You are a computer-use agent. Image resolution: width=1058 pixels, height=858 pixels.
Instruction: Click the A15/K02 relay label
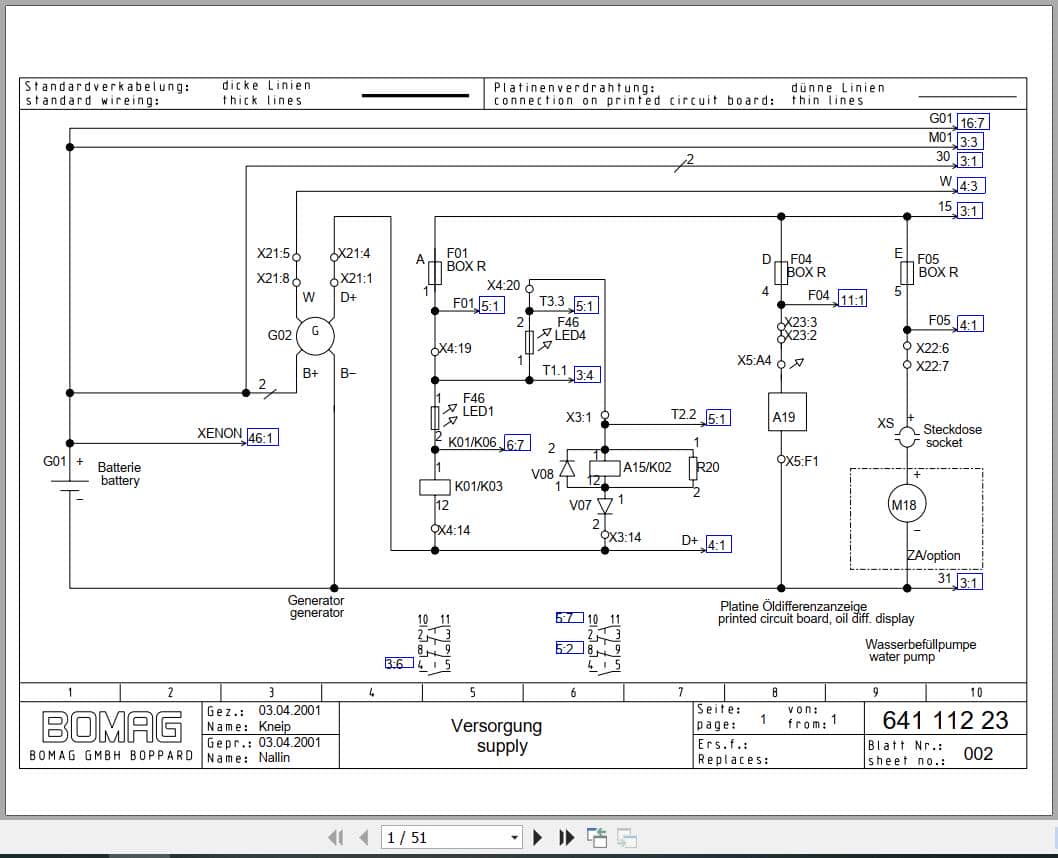pyautogui.click(x=647, y=467)
